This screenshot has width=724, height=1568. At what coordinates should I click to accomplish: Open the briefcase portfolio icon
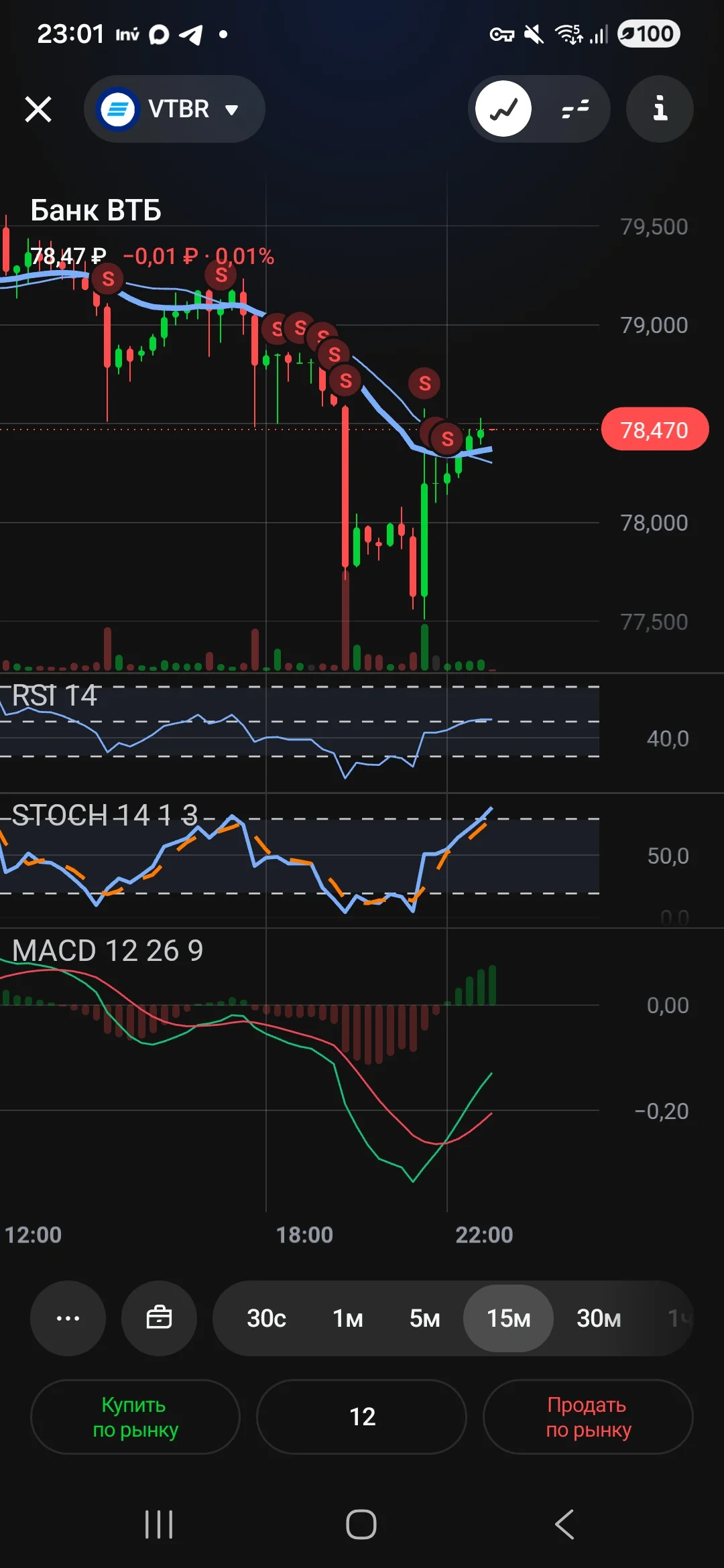tap(159, 1318)
